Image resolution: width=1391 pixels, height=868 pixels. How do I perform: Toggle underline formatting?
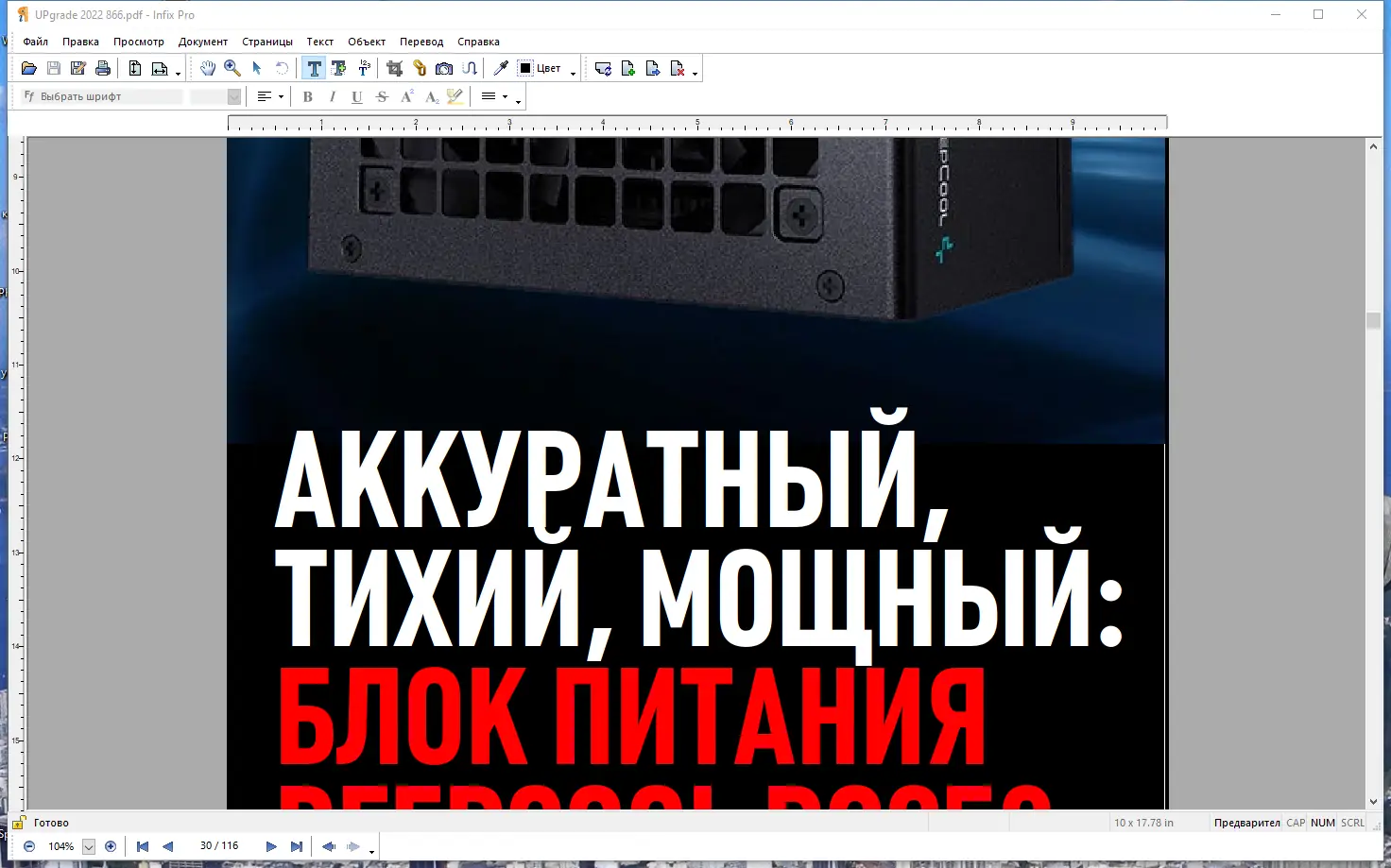click(x=356, y=95)
